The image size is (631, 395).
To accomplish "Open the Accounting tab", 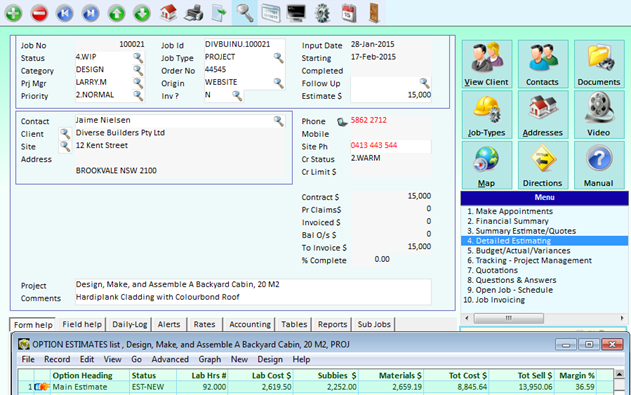I will click(x=250, y=324).
